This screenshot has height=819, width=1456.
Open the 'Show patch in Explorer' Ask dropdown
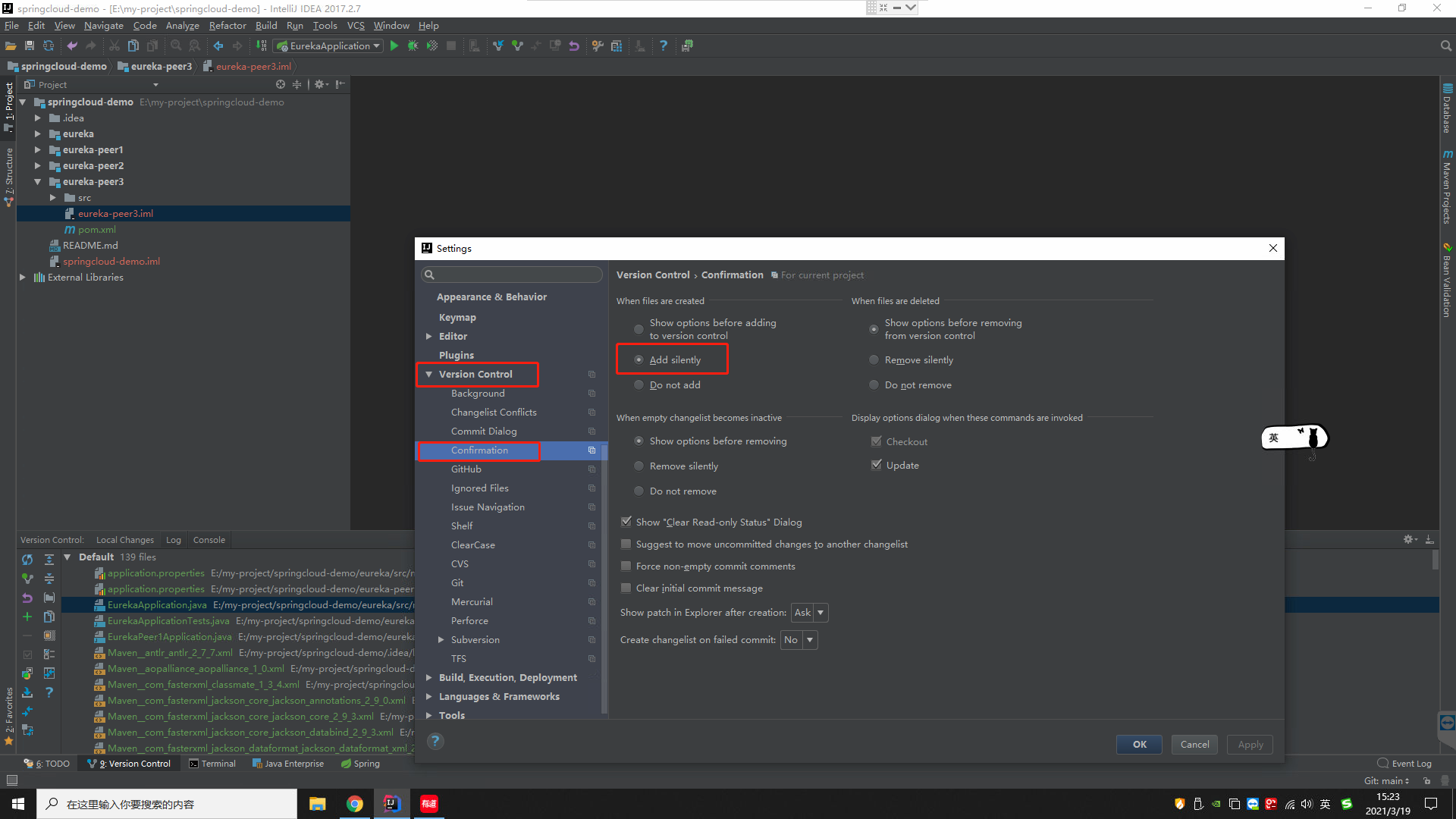tap(809, 612)
